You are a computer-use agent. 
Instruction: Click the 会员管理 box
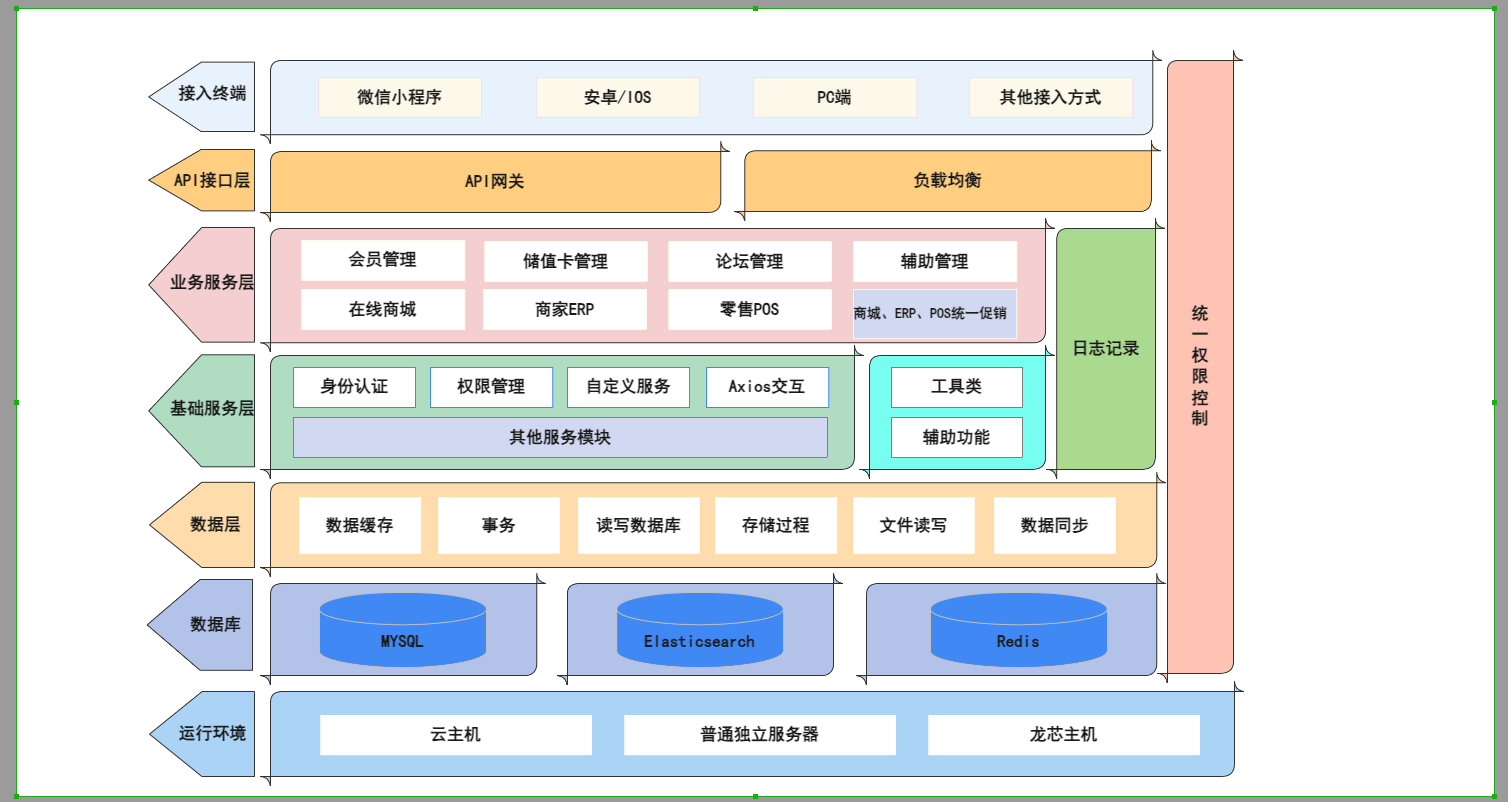click(x=383, y=261)
